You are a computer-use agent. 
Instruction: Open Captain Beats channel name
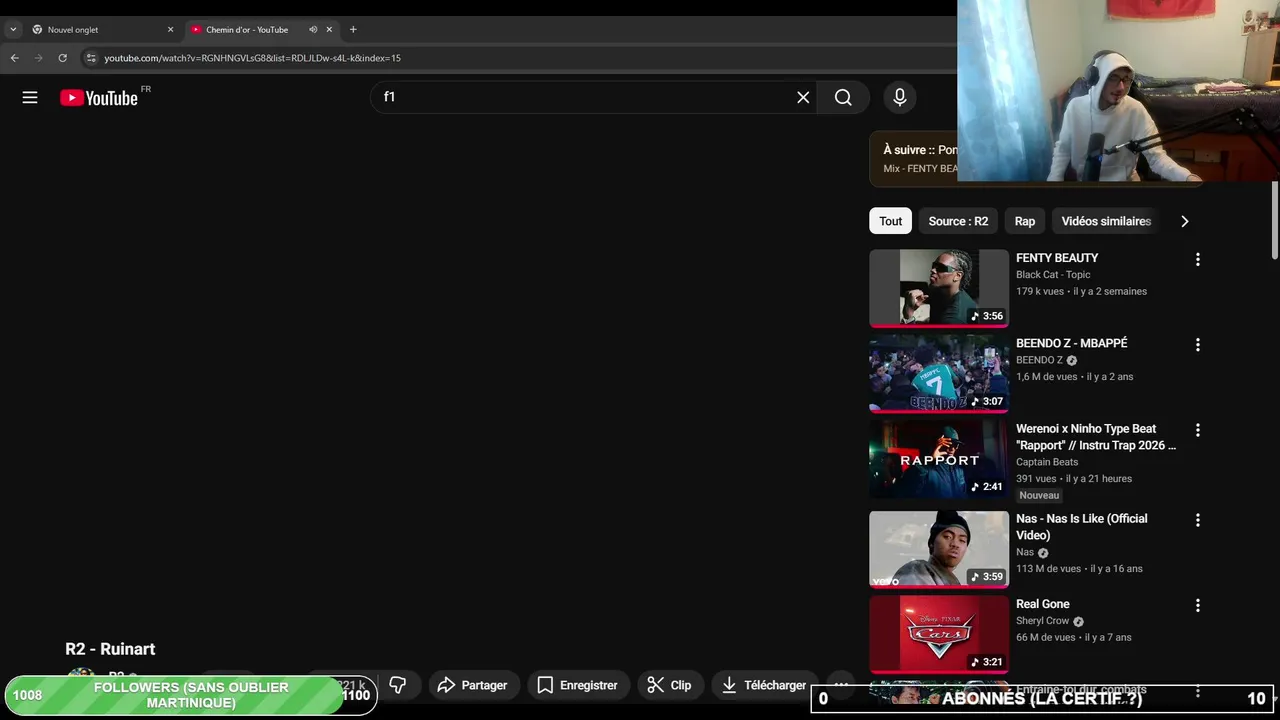pos(1047,462)
